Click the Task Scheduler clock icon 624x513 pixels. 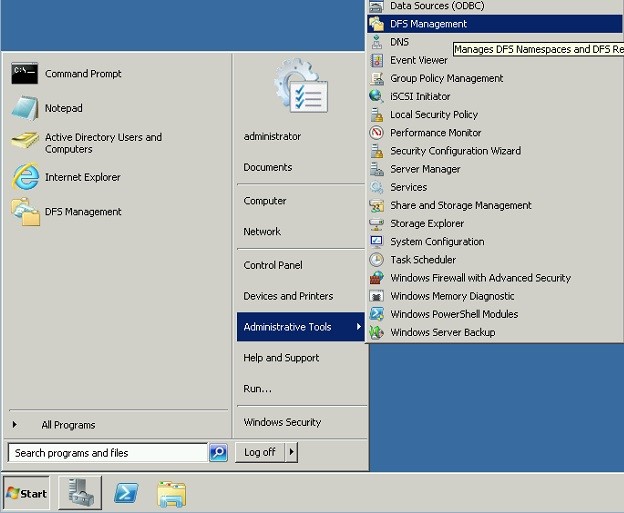click(x=376, y=260)
